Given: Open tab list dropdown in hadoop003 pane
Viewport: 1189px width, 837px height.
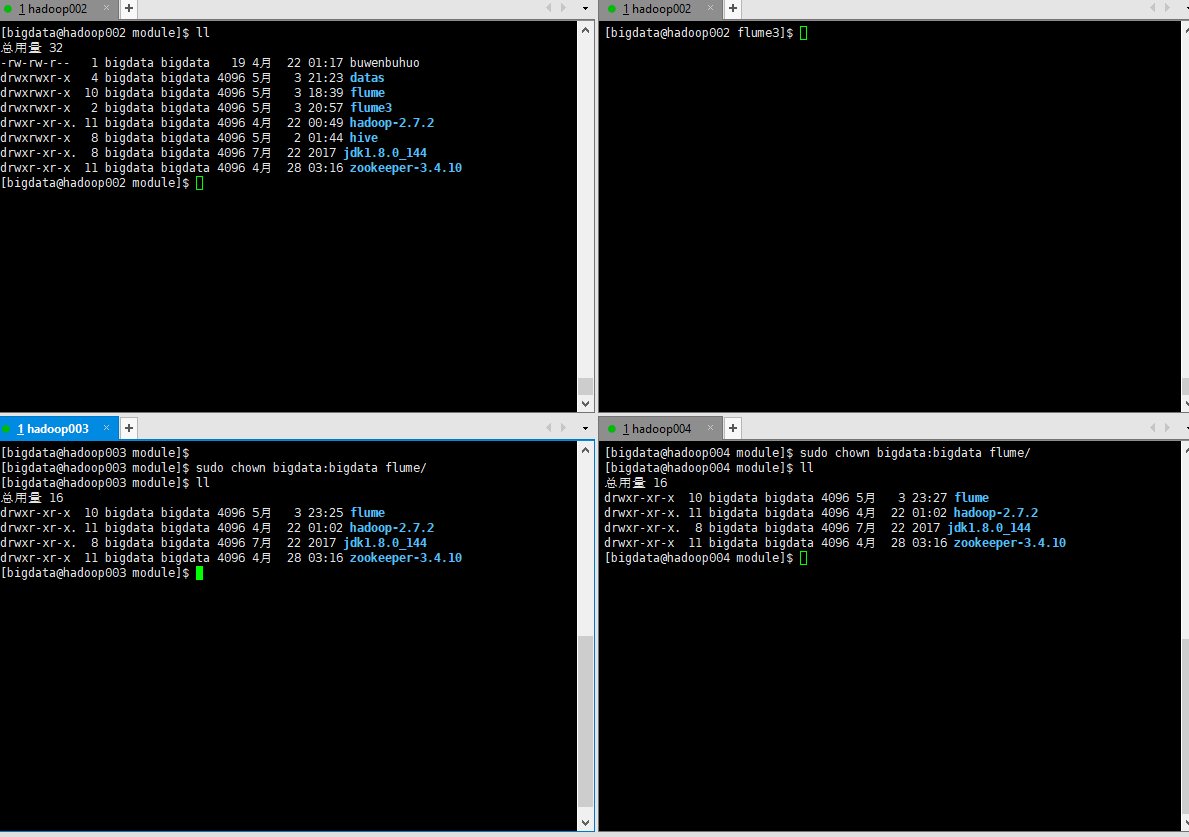Looking at the screenshot, I should (x=585, y=428).
